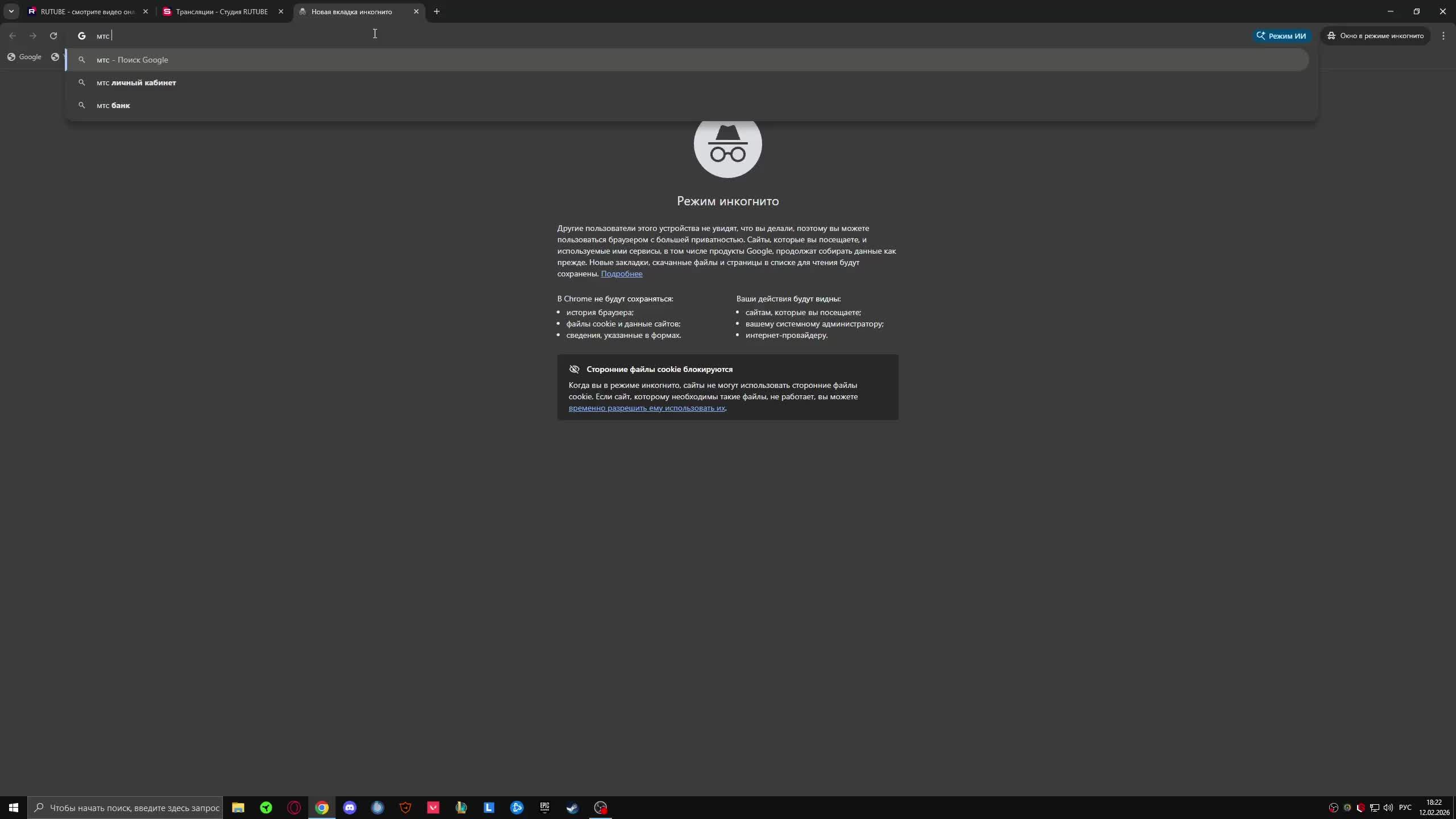Open Epic Games launcher taskbar icon

coord(544,808)
